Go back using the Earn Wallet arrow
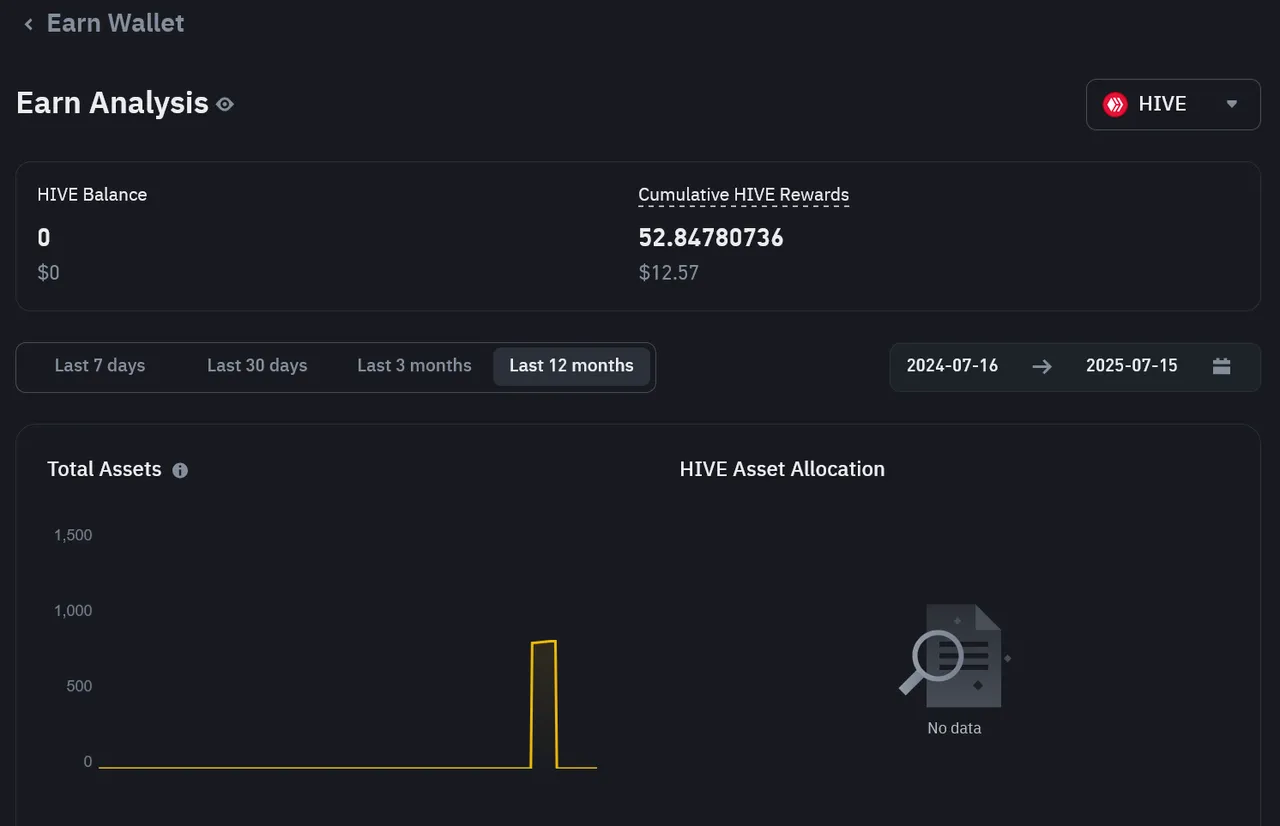The height and width of the screenshot is (826, 1280). pos(28,24)
